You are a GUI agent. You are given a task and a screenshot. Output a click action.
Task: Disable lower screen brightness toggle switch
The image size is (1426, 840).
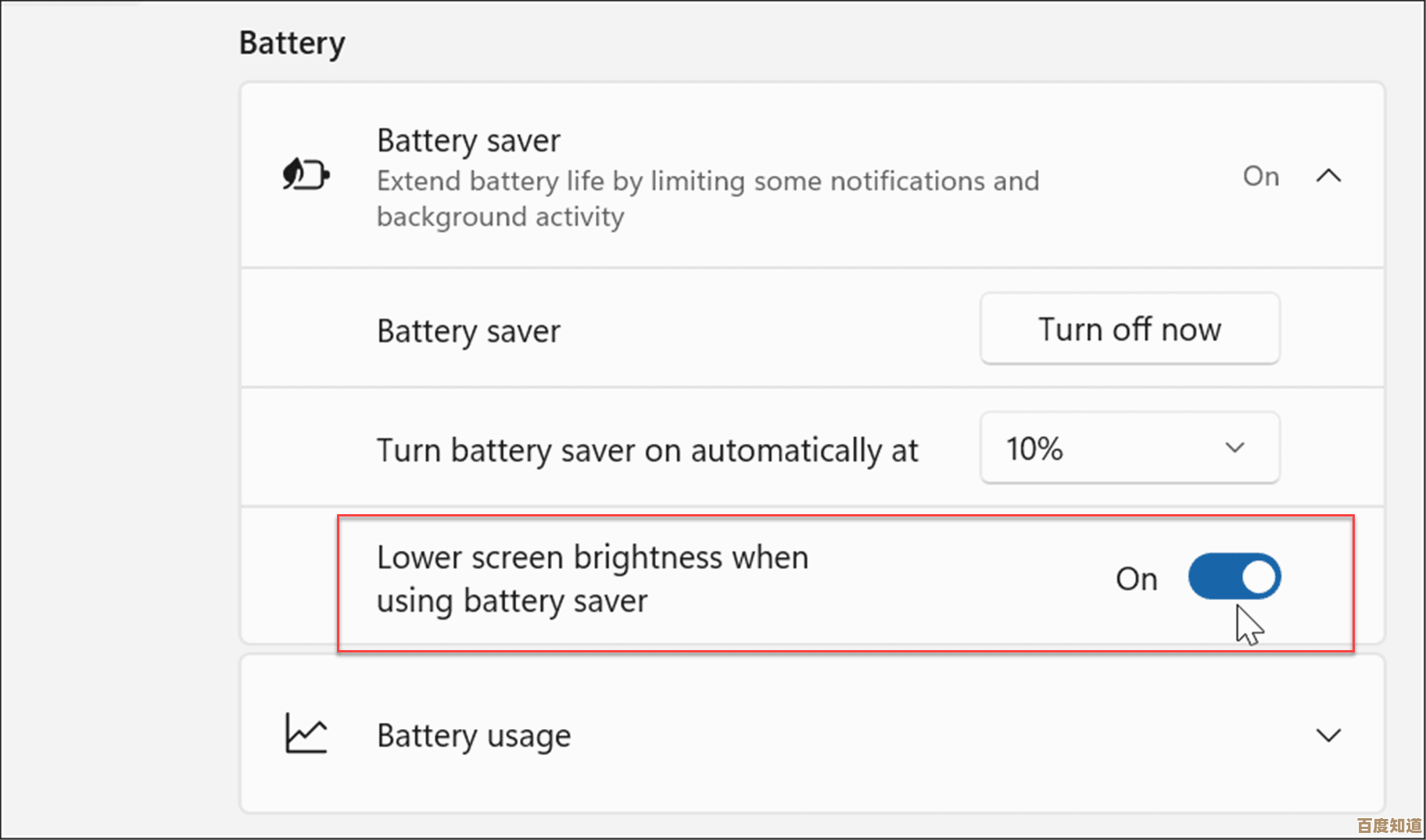[x=1234, y=577]
